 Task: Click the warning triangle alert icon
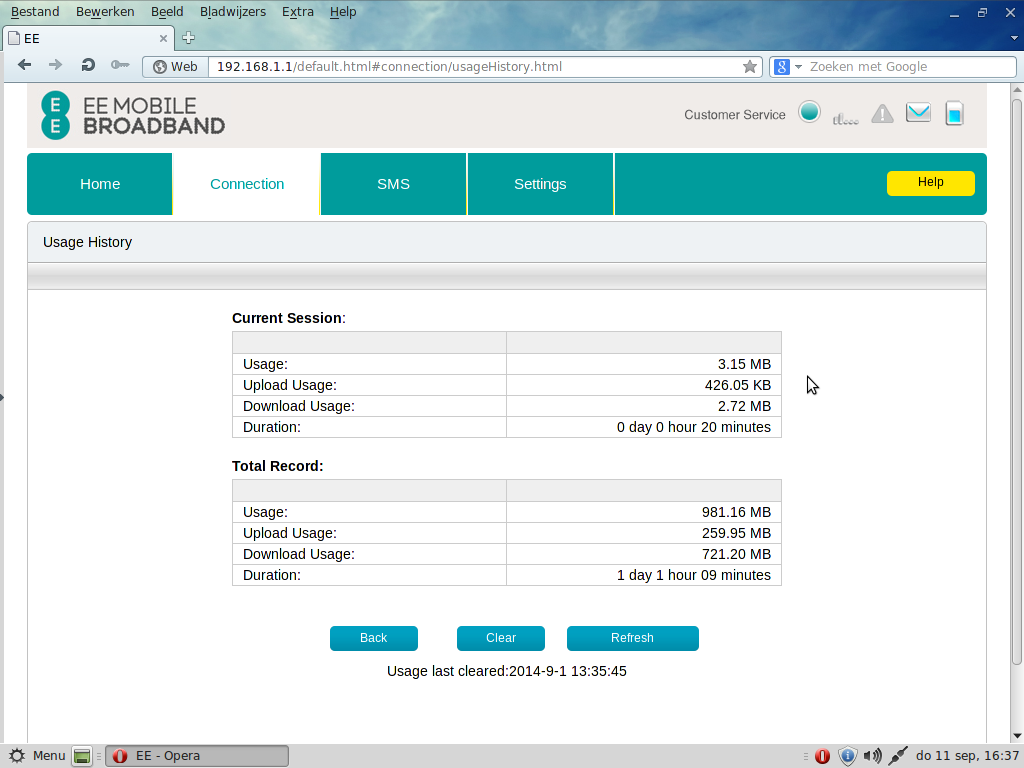(x=882, y=114)
